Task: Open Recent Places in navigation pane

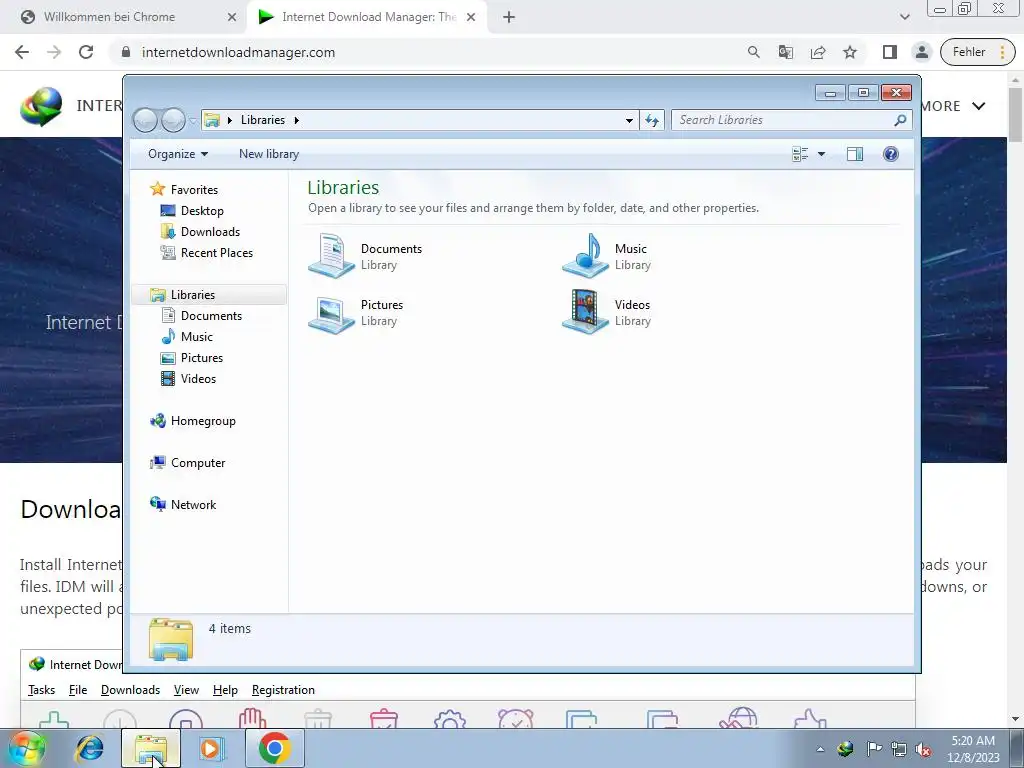Action: 216,253
